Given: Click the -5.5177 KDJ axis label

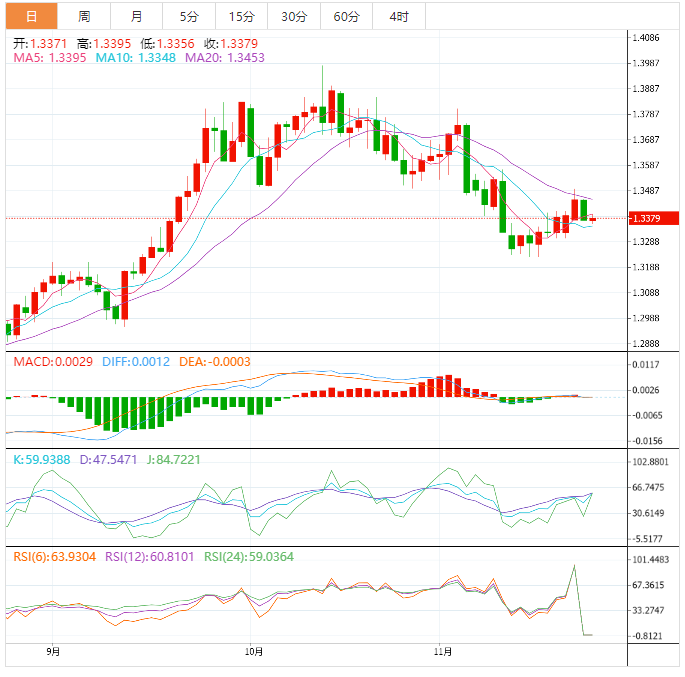Looking at the screenshot, I should 647,539.
